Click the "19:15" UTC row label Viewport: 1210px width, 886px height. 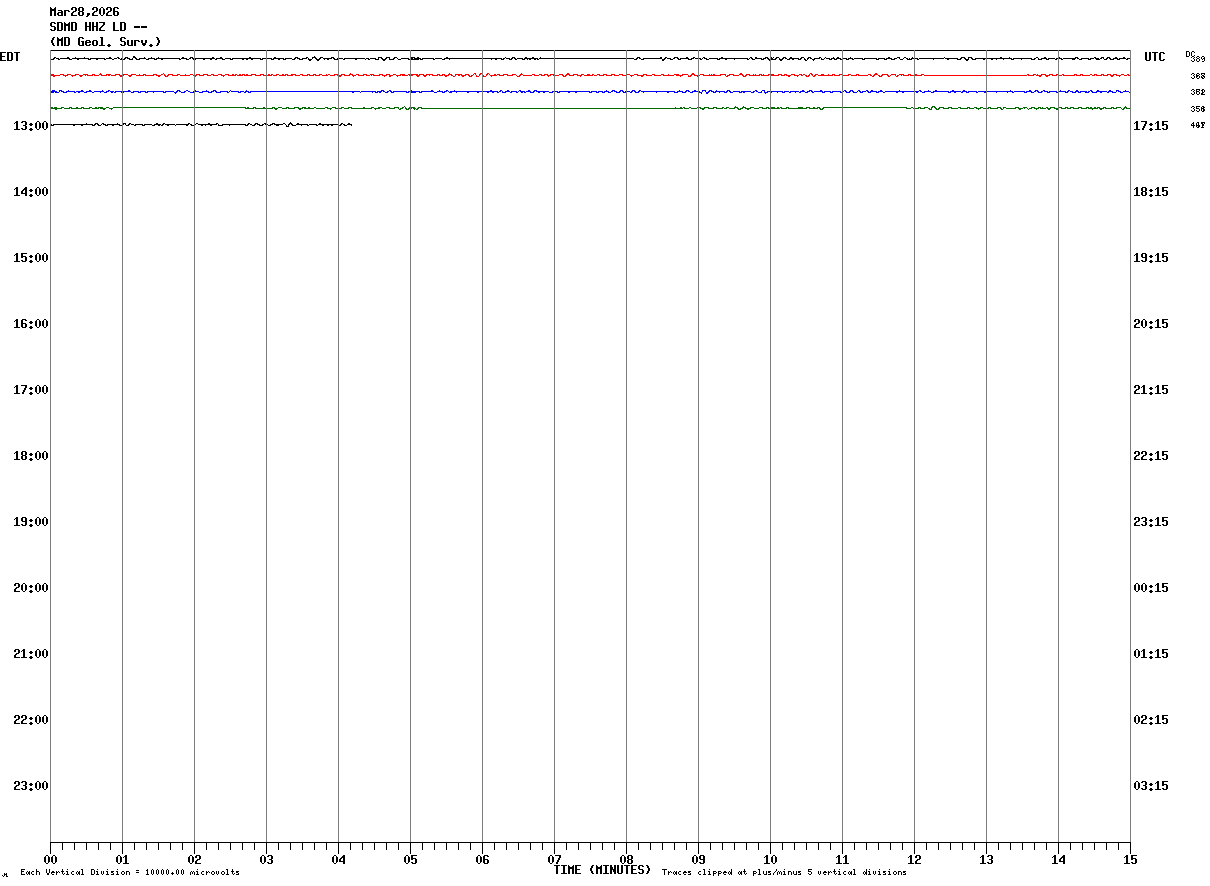click(x=1151, y=257)
